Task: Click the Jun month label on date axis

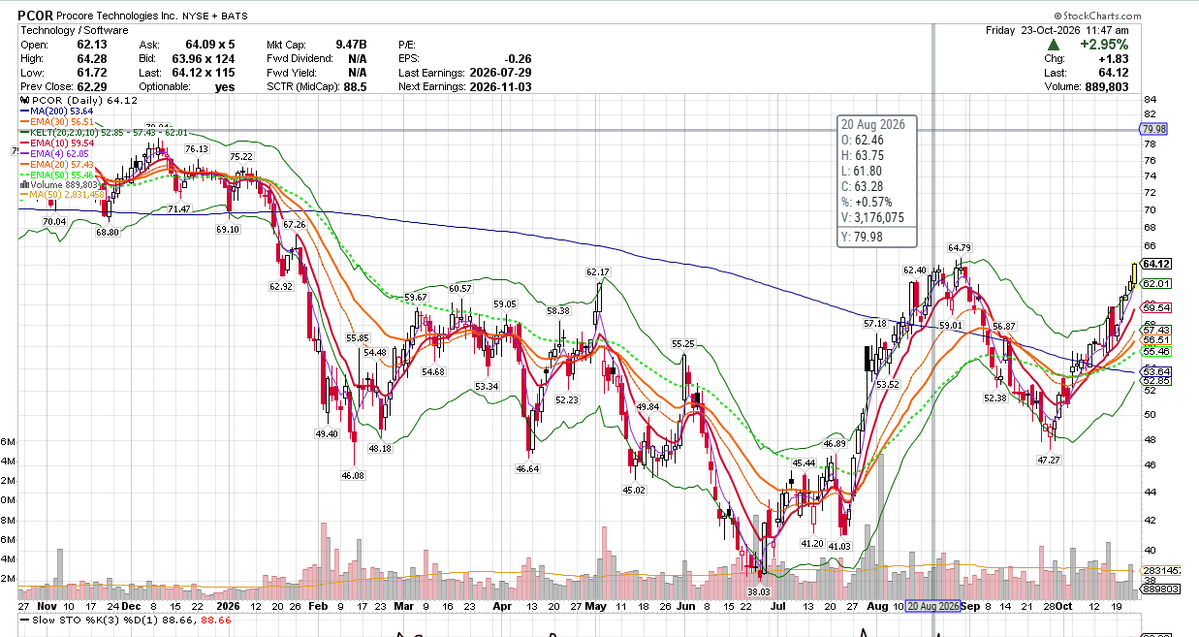Action: pos(685,606)
